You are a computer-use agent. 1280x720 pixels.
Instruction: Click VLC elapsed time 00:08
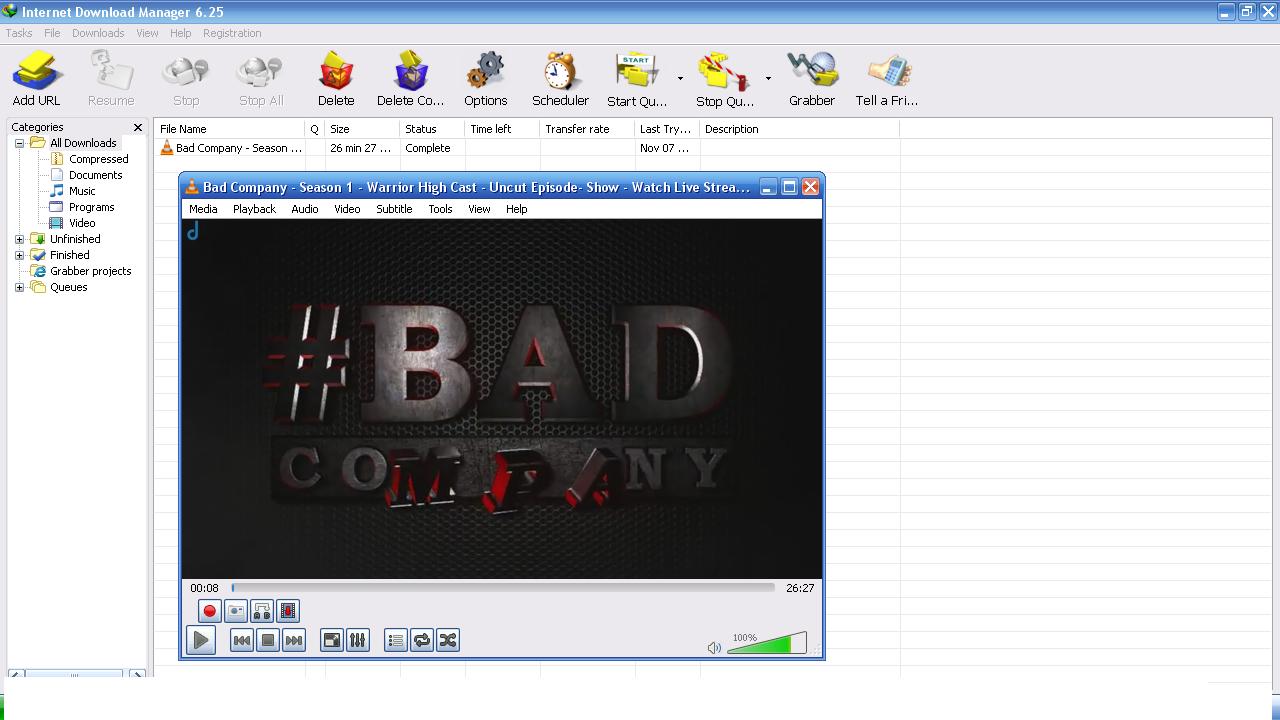pyautogui.click(x=204, y=588)
